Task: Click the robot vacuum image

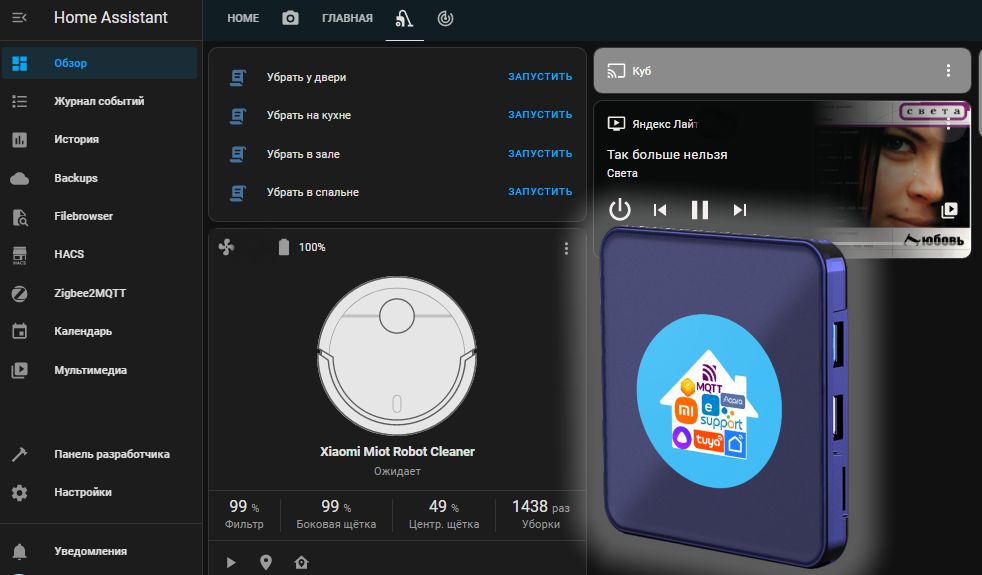Action: click(397, 356)
